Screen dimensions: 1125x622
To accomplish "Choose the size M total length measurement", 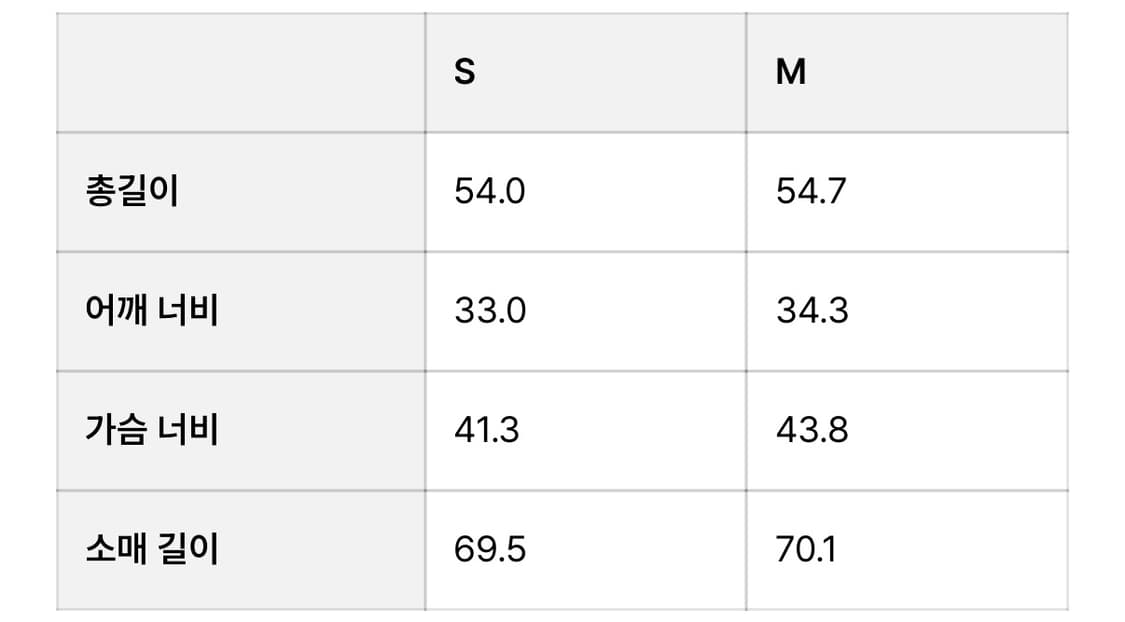I will pos(810,191).
